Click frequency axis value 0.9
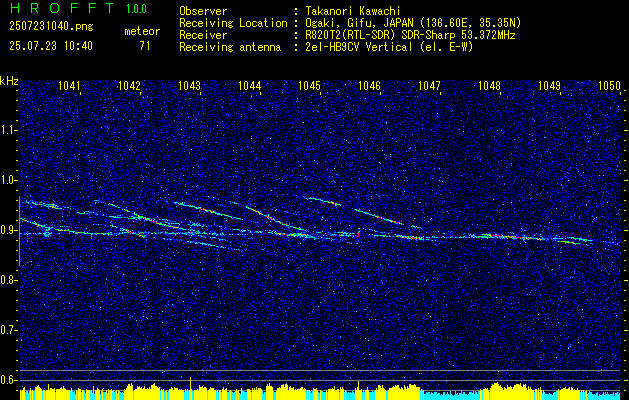 click(8, 230)
